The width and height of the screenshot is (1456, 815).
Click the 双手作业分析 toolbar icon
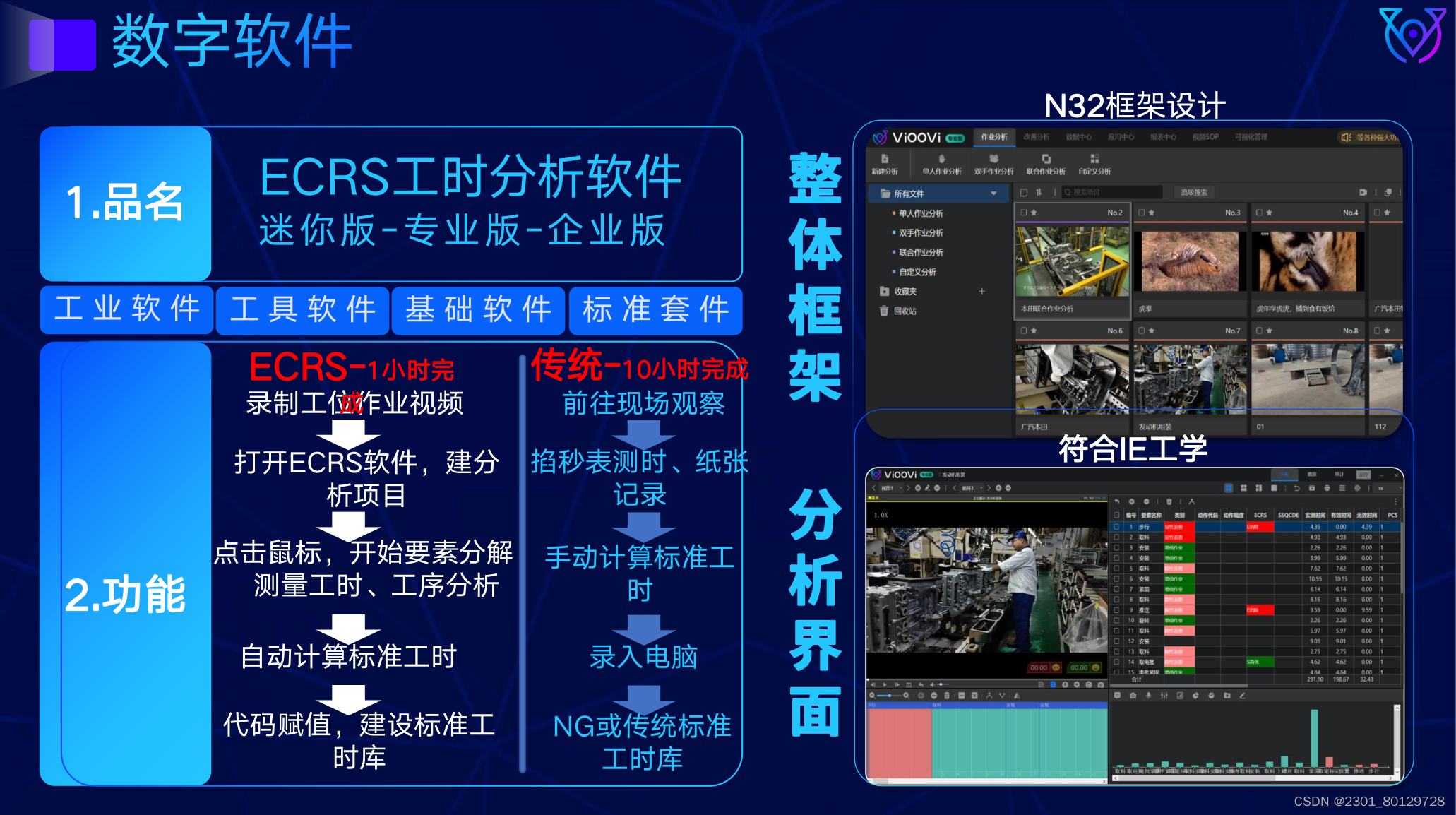(993, 160)
